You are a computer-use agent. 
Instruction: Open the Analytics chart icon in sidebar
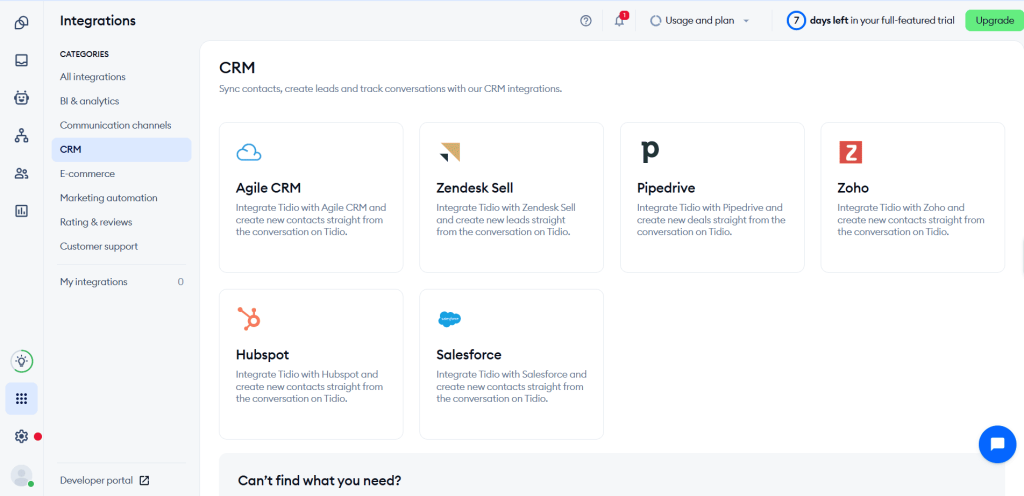pos(22,211)
